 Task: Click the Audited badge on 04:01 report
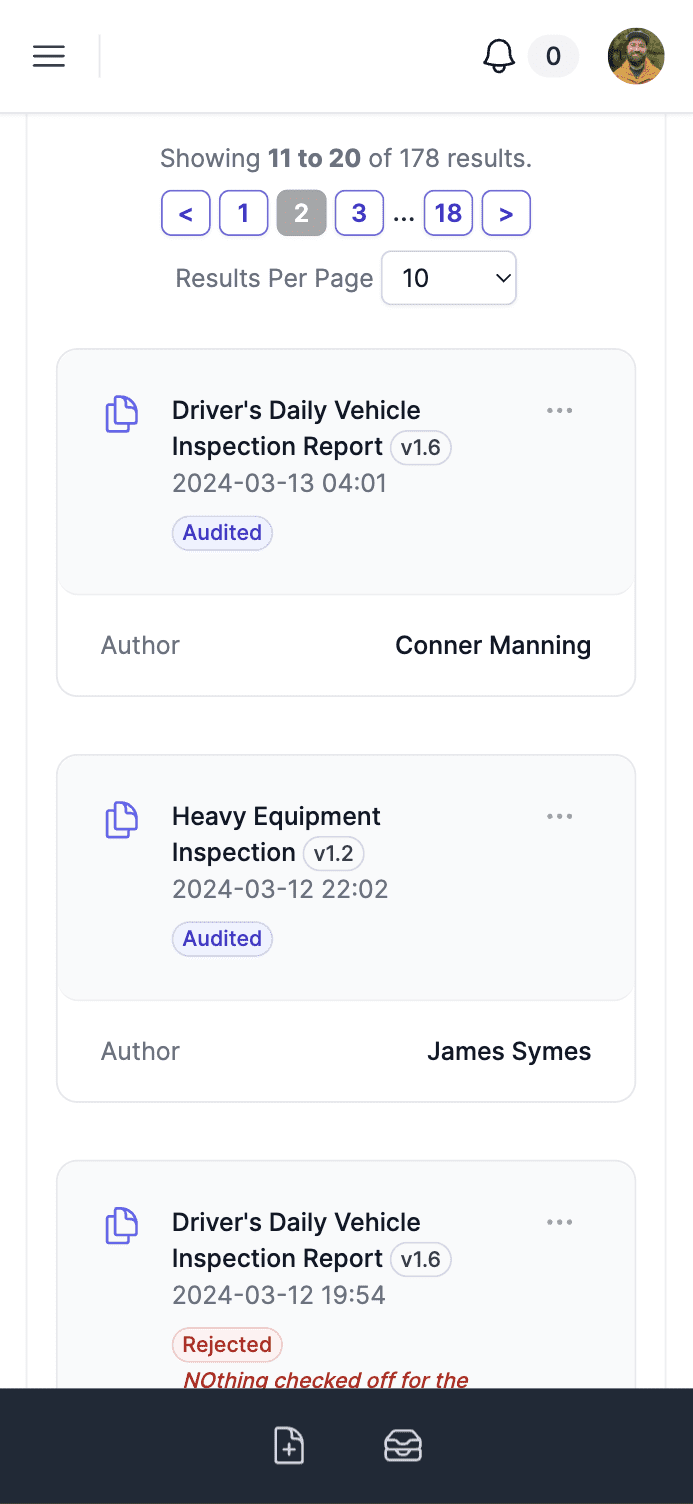(x=222, y=533)
